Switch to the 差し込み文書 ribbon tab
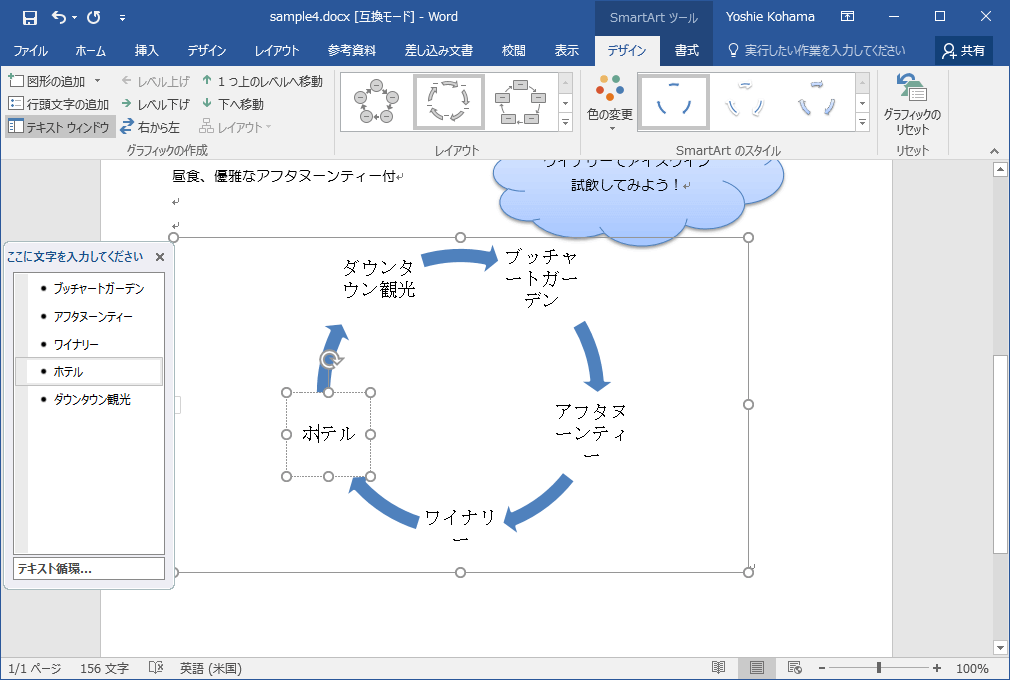 point(439,50)
